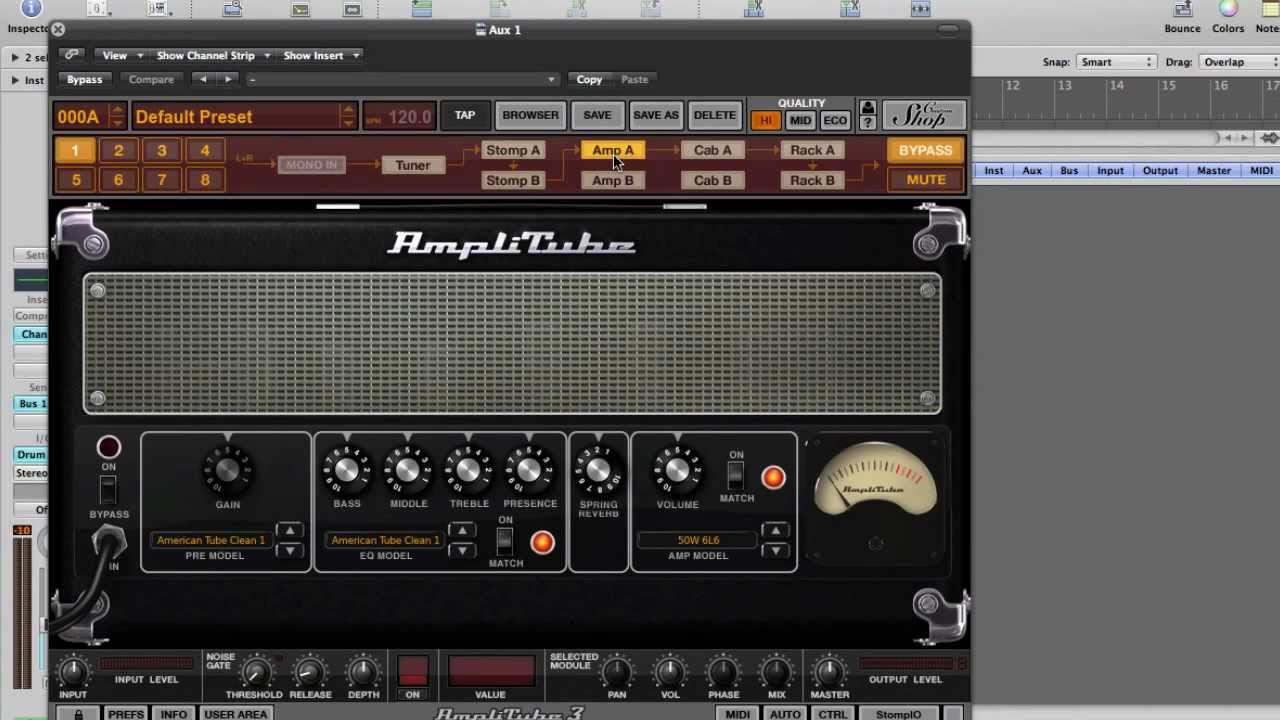Click the Default Preset up/down arrows

pyautogui.click(x=347, y=116)
